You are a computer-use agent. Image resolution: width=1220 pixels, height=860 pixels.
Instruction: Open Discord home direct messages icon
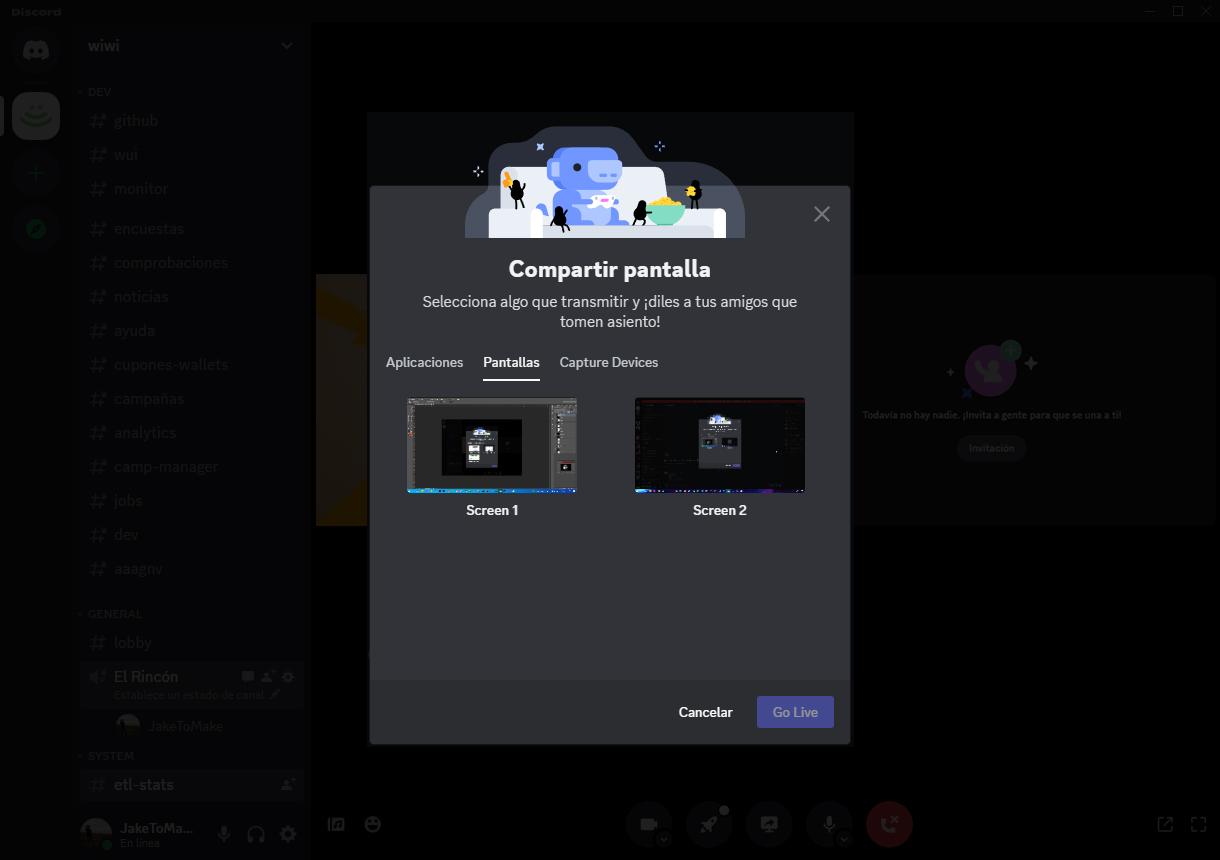(x=36, y=50)
